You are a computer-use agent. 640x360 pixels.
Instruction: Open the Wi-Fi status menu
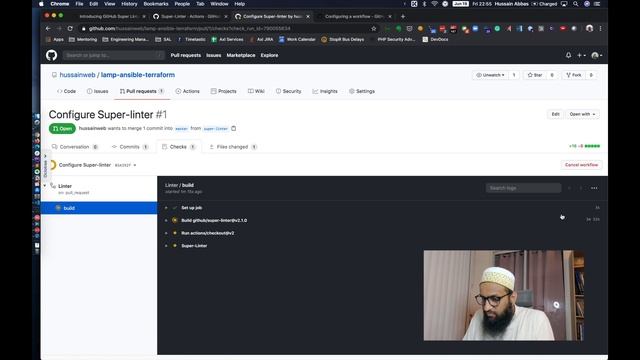click(x=434, y=4)
